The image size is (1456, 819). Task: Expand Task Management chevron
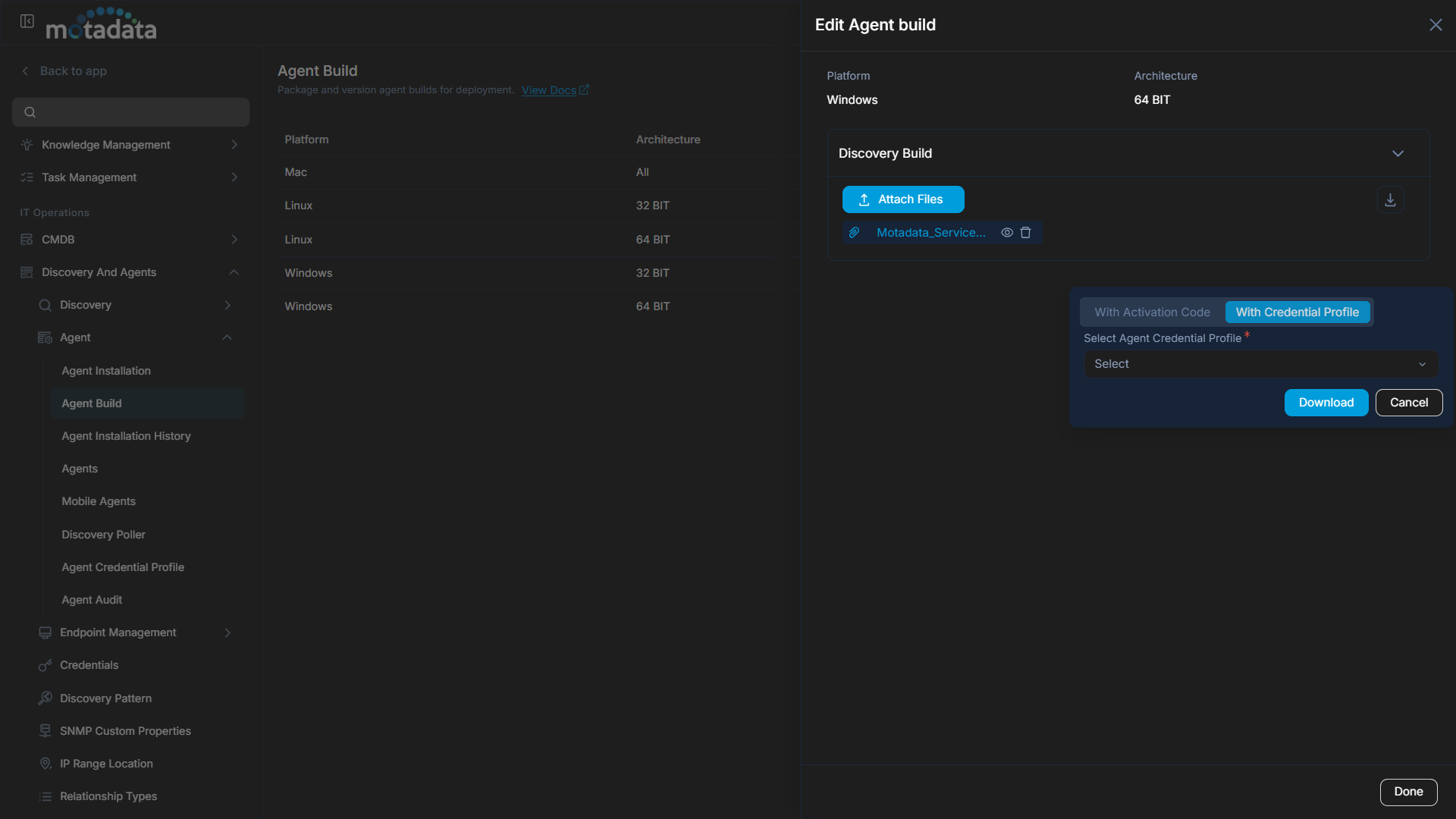234,177
